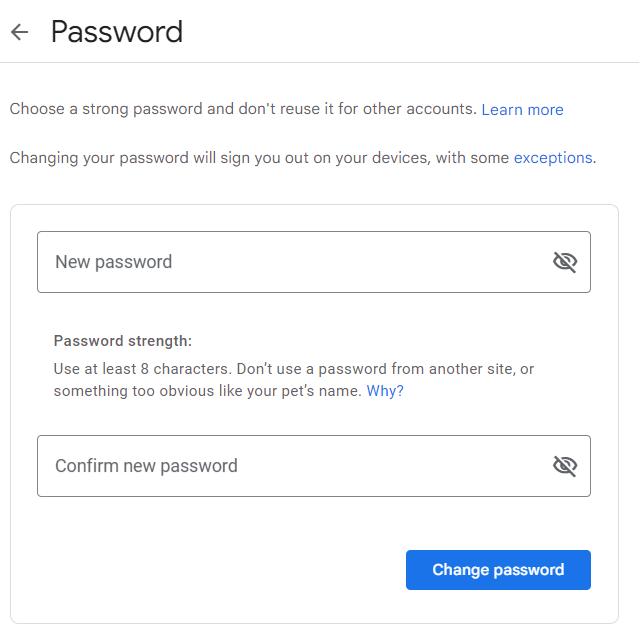The height and width of the screenshot is (643, 639).
Task: Show the New password text via eye icon
Action: coord(565,262)
